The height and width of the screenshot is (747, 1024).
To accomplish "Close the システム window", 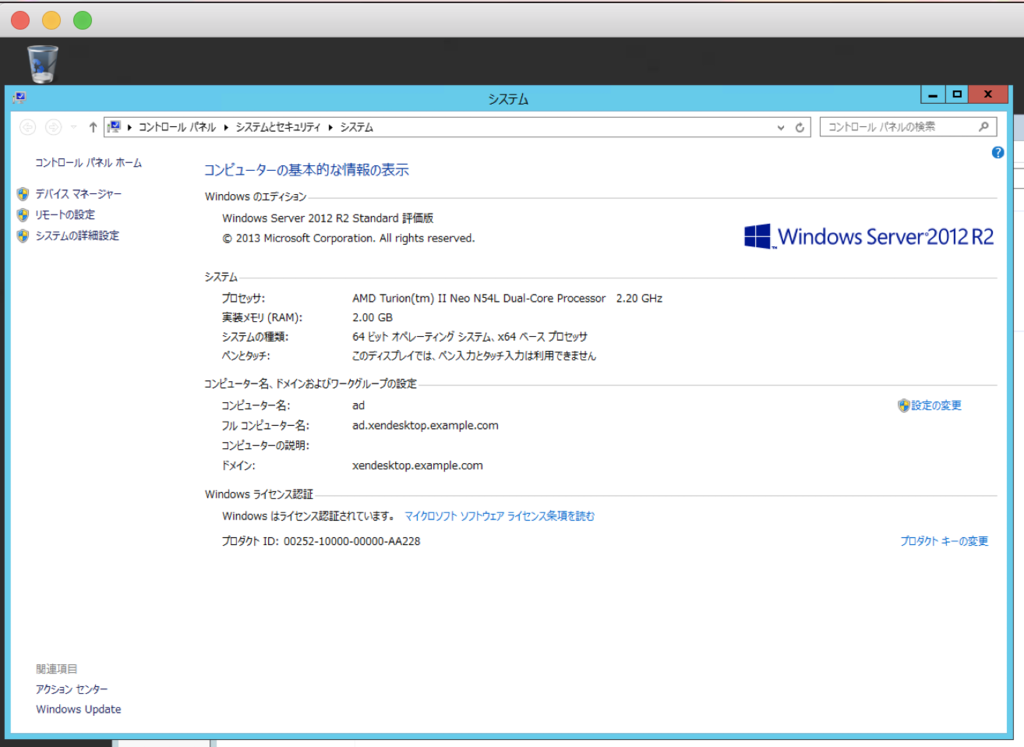I will [989, 95].
